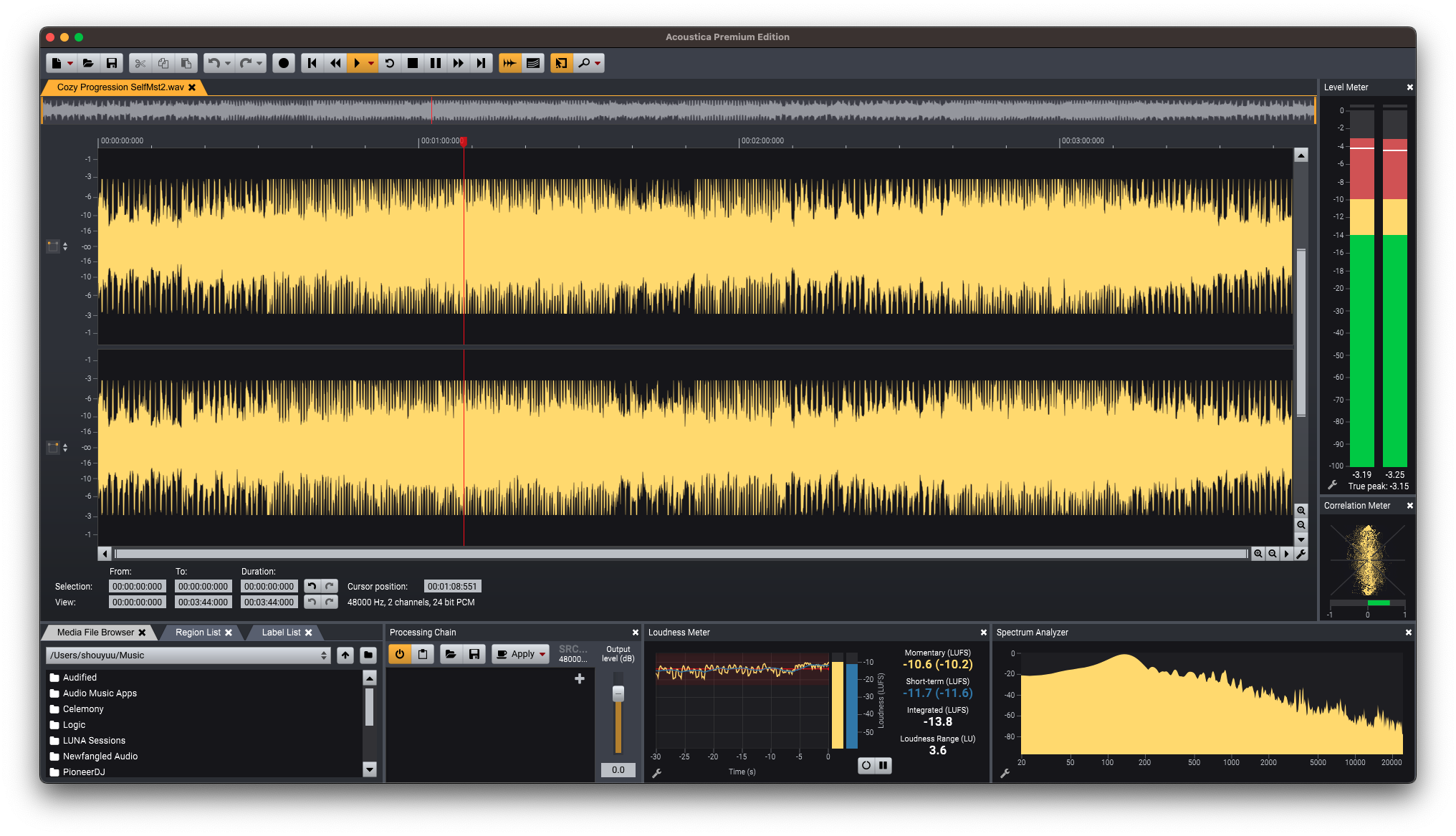Screen dimensions: 1456x836
Task: Toggle waveform view mode button
Action: [509, 63]
